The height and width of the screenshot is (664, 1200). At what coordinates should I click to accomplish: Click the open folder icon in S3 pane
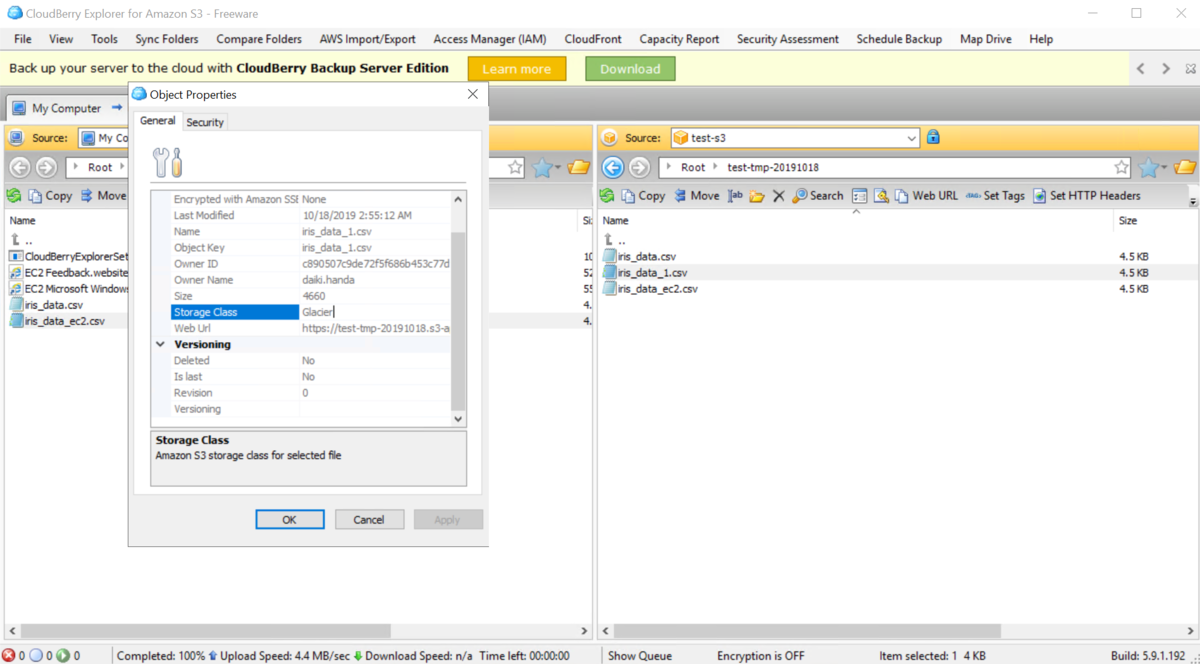click(x=1185, y=167)
